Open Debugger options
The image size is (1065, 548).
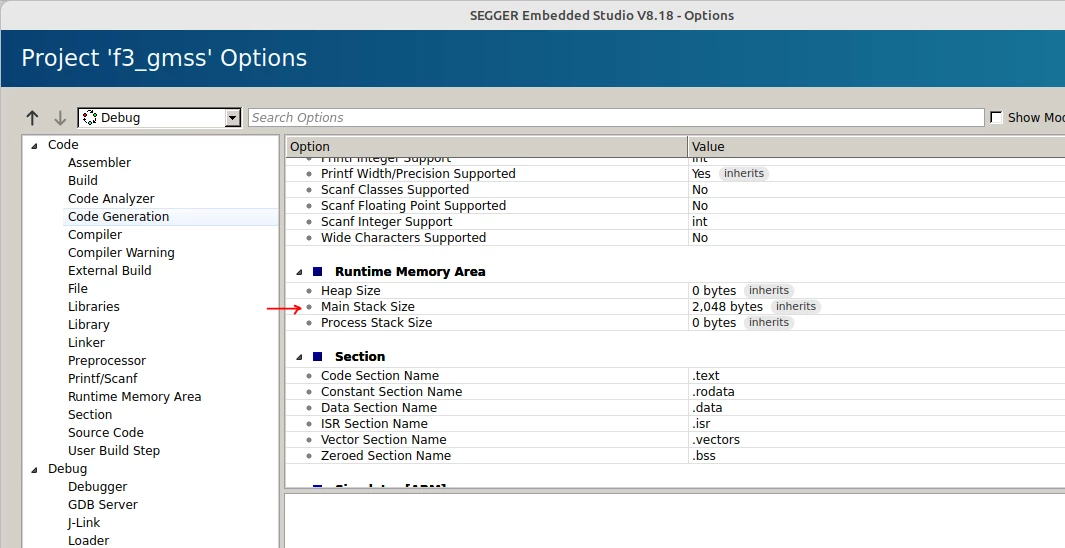pos(97,486)
